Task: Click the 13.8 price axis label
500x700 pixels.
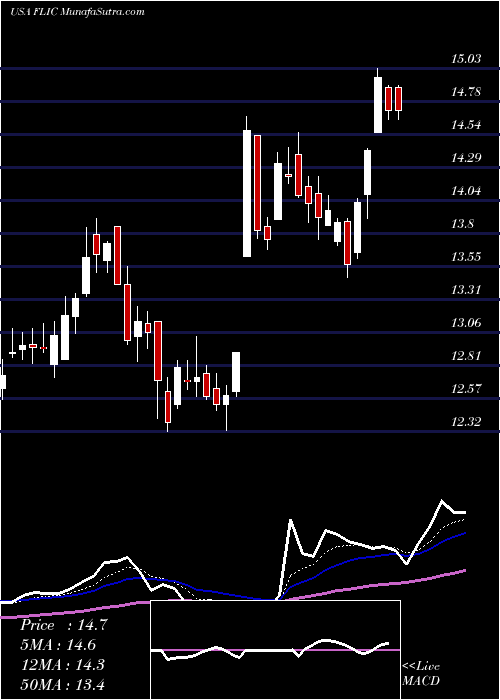Action: coord(462,224)
